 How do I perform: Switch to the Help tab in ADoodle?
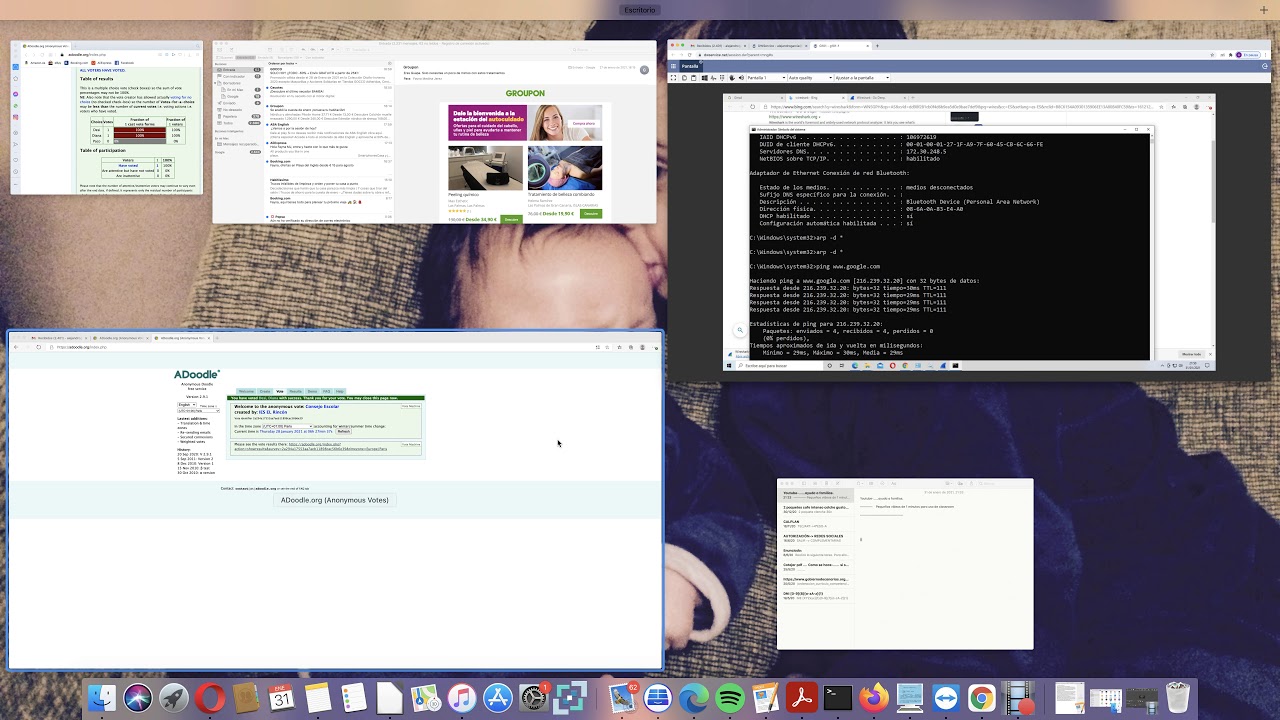[340, 391]
